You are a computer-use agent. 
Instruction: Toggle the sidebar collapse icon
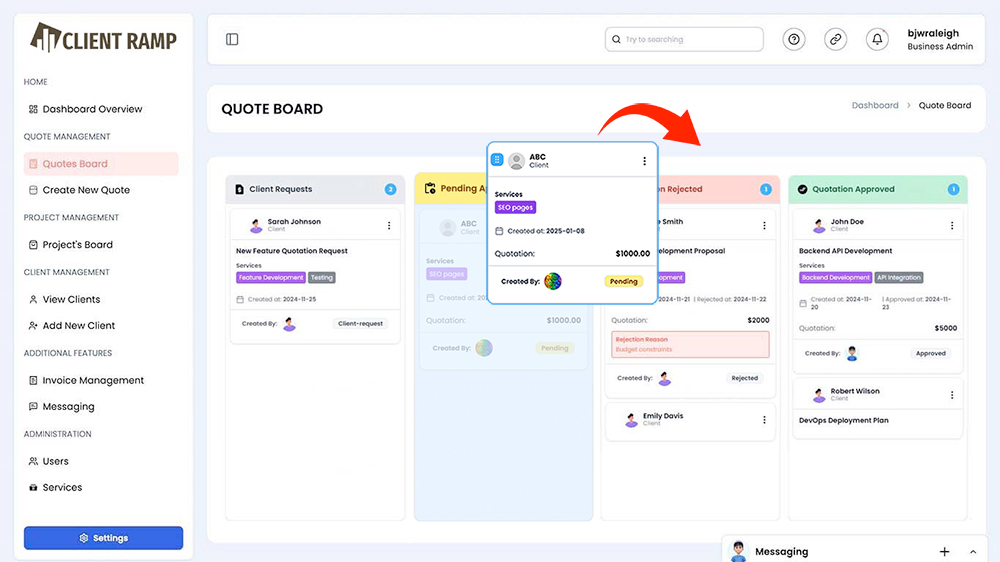pos(232,40)
